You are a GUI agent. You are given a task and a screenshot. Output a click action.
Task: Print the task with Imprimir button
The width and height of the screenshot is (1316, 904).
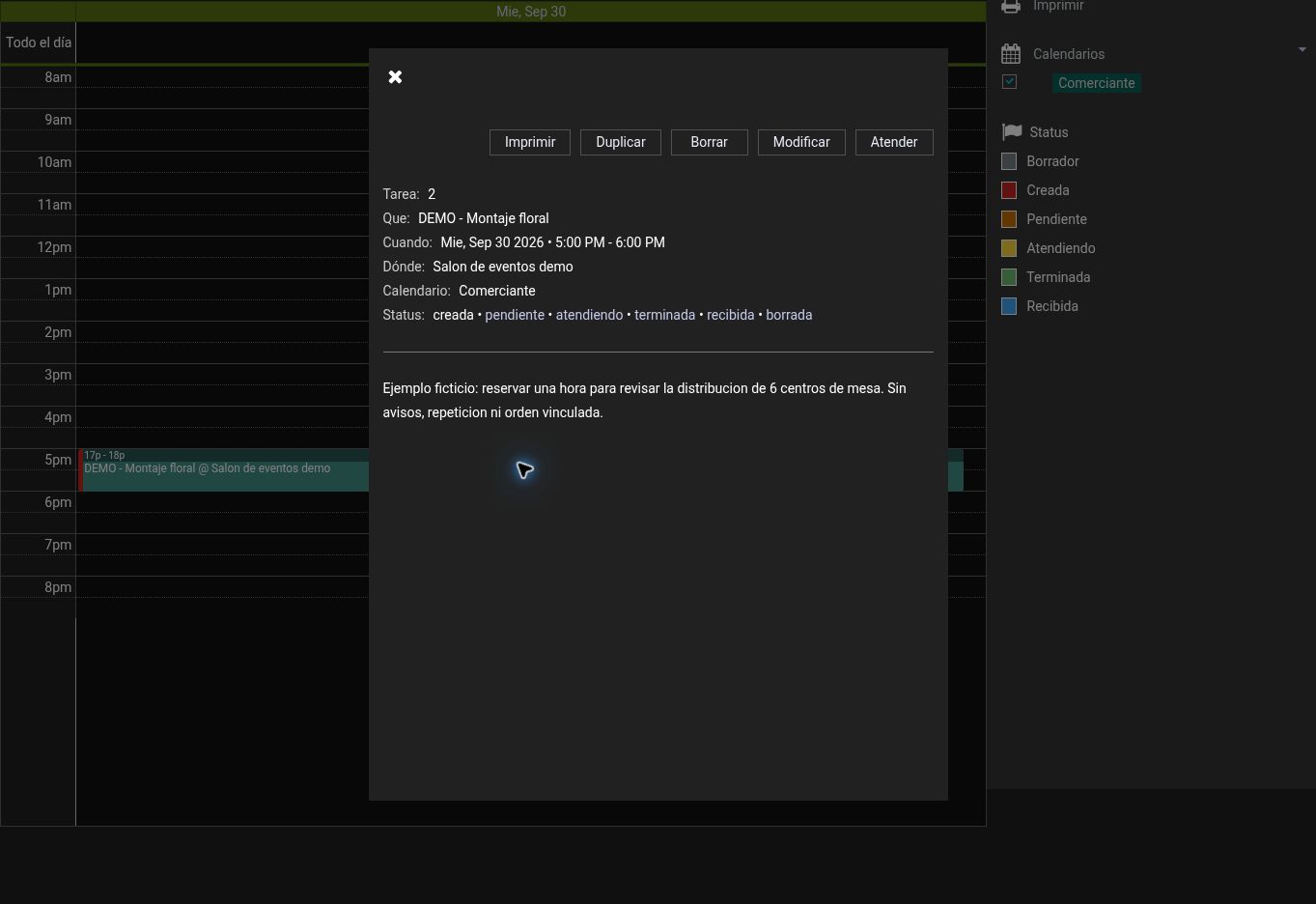point(530,142)
